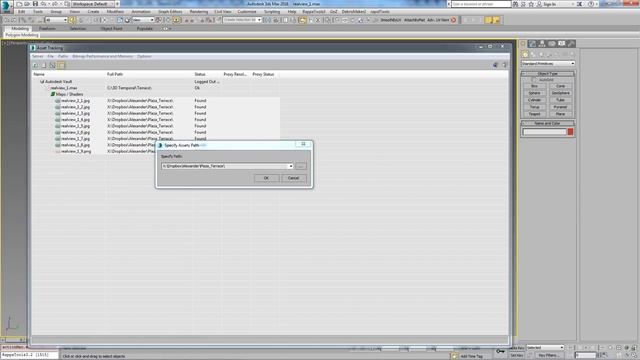
Task: Click the 3ds Max application logo button
Action: [6, 6]
